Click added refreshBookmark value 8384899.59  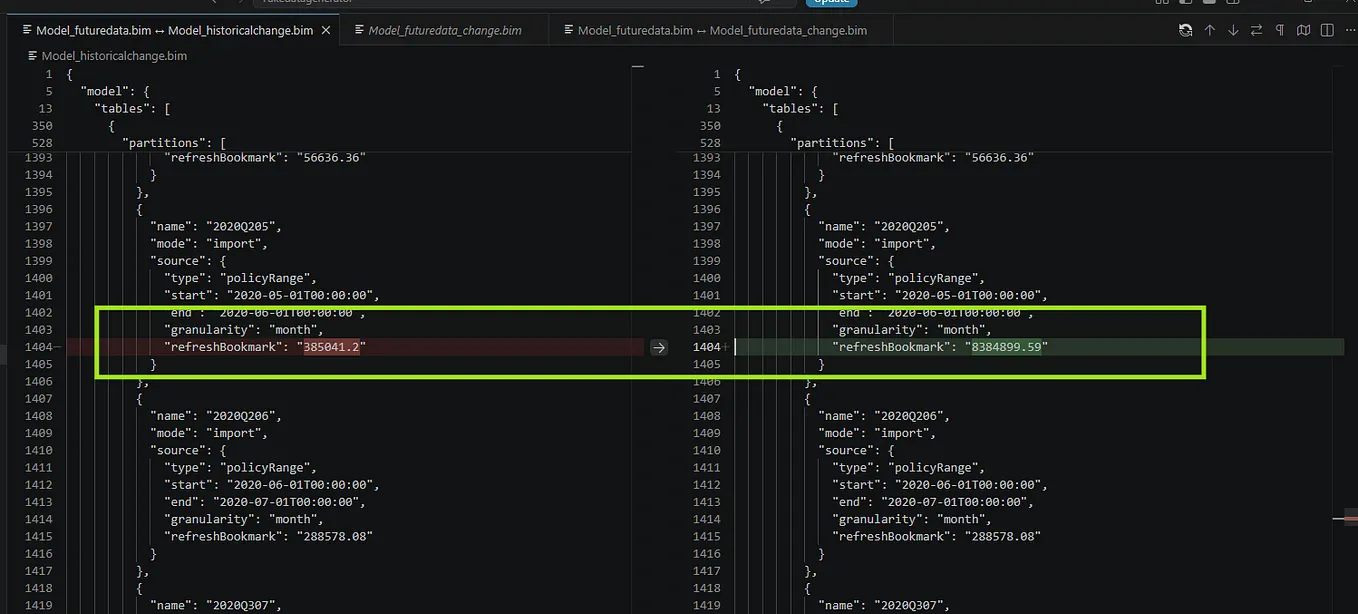(x=1007, y=347)
